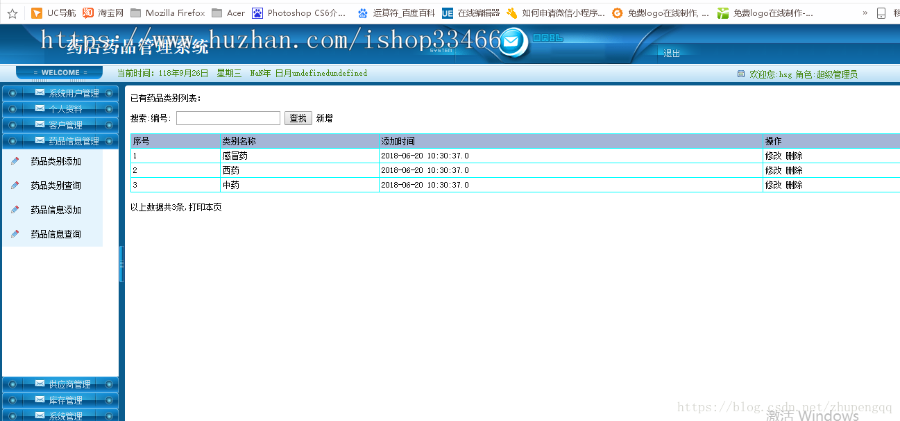The image size is (900, 421).
Task: Click the 查找 search button
Action: (x=298, y=118)
